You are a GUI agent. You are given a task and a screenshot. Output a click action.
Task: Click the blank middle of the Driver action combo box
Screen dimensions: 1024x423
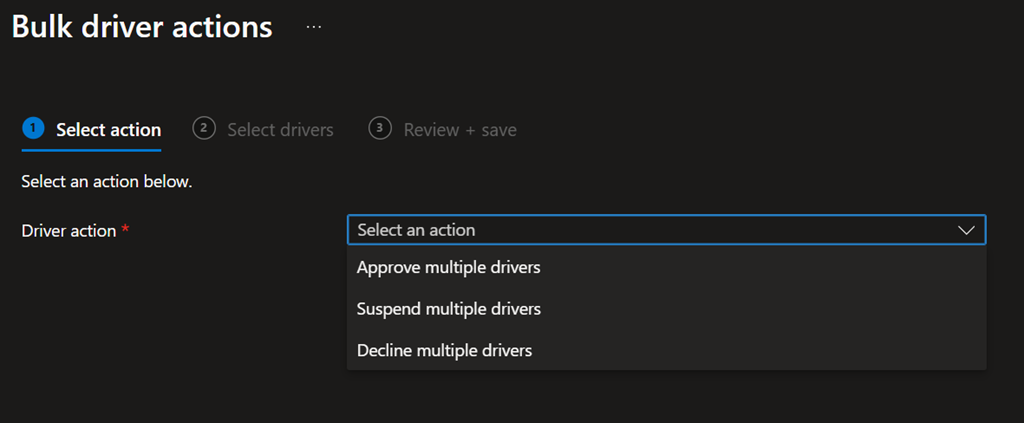click(x=700, y=230)
